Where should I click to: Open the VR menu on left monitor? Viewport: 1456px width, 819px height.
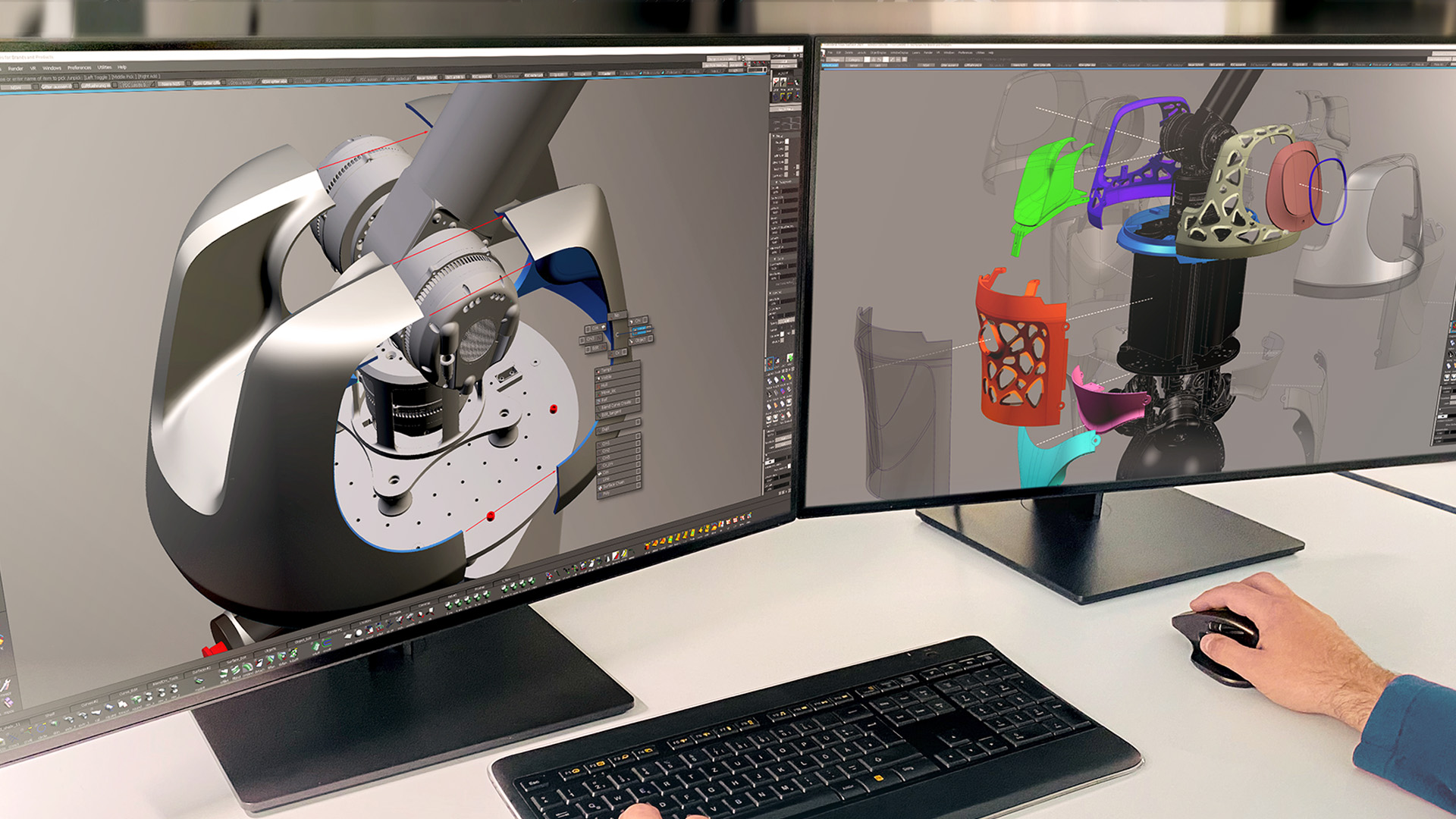tap(33, 68)
